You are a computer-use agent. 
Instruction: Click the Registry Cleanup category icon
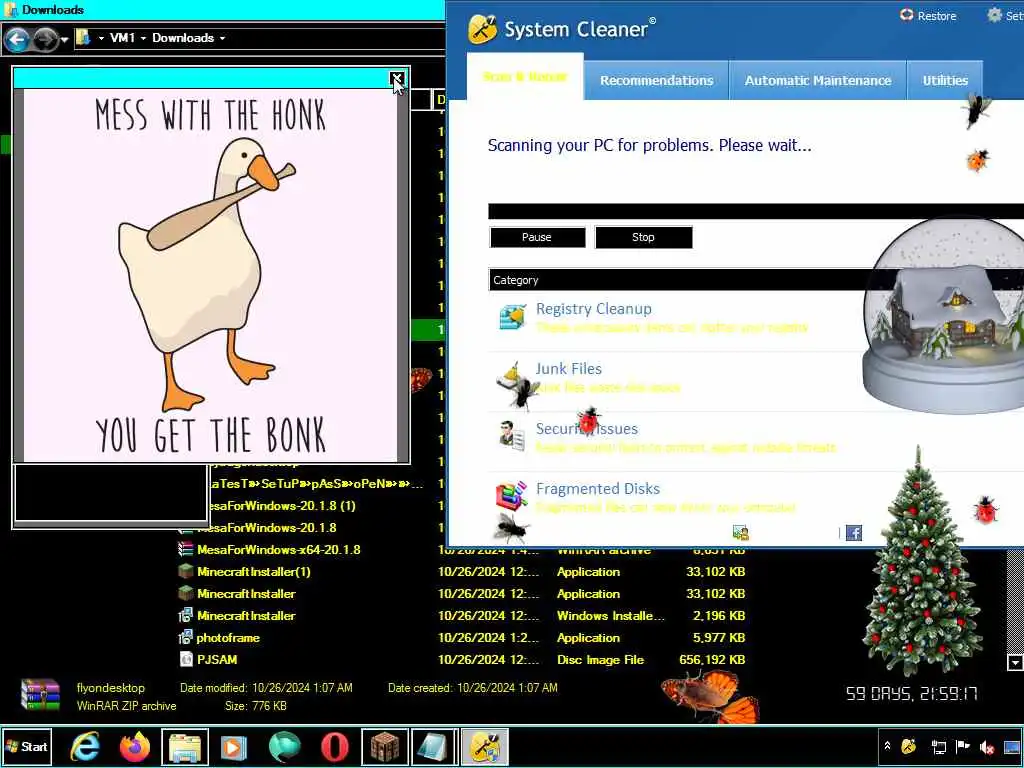pyautogui.click(x=513, y=317)
